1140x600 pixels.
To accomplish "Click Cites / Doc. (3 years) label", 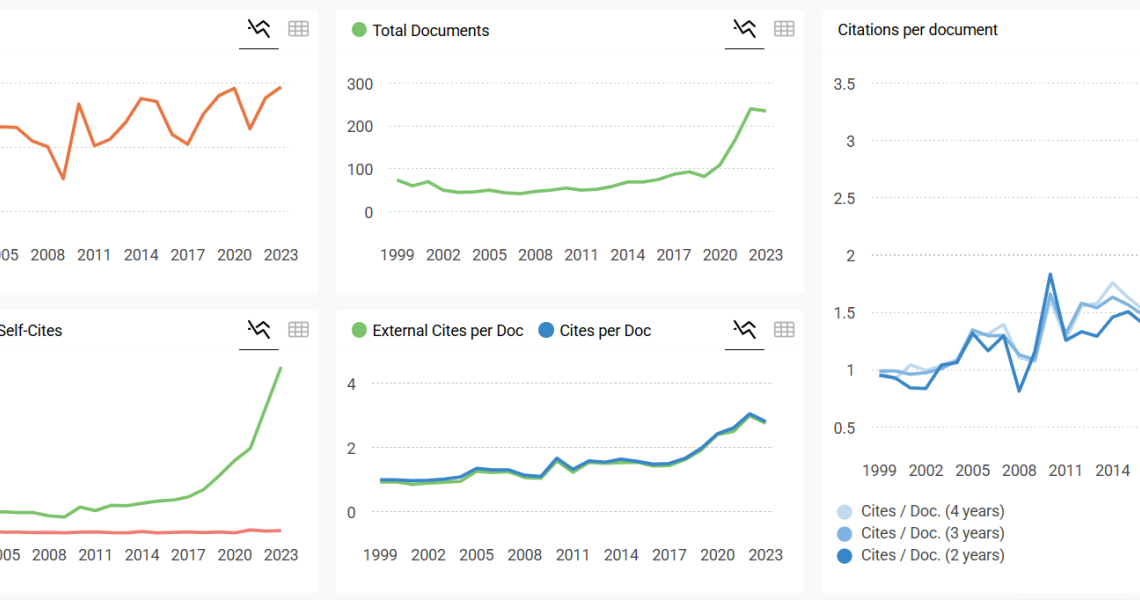I will click(932, 533).
